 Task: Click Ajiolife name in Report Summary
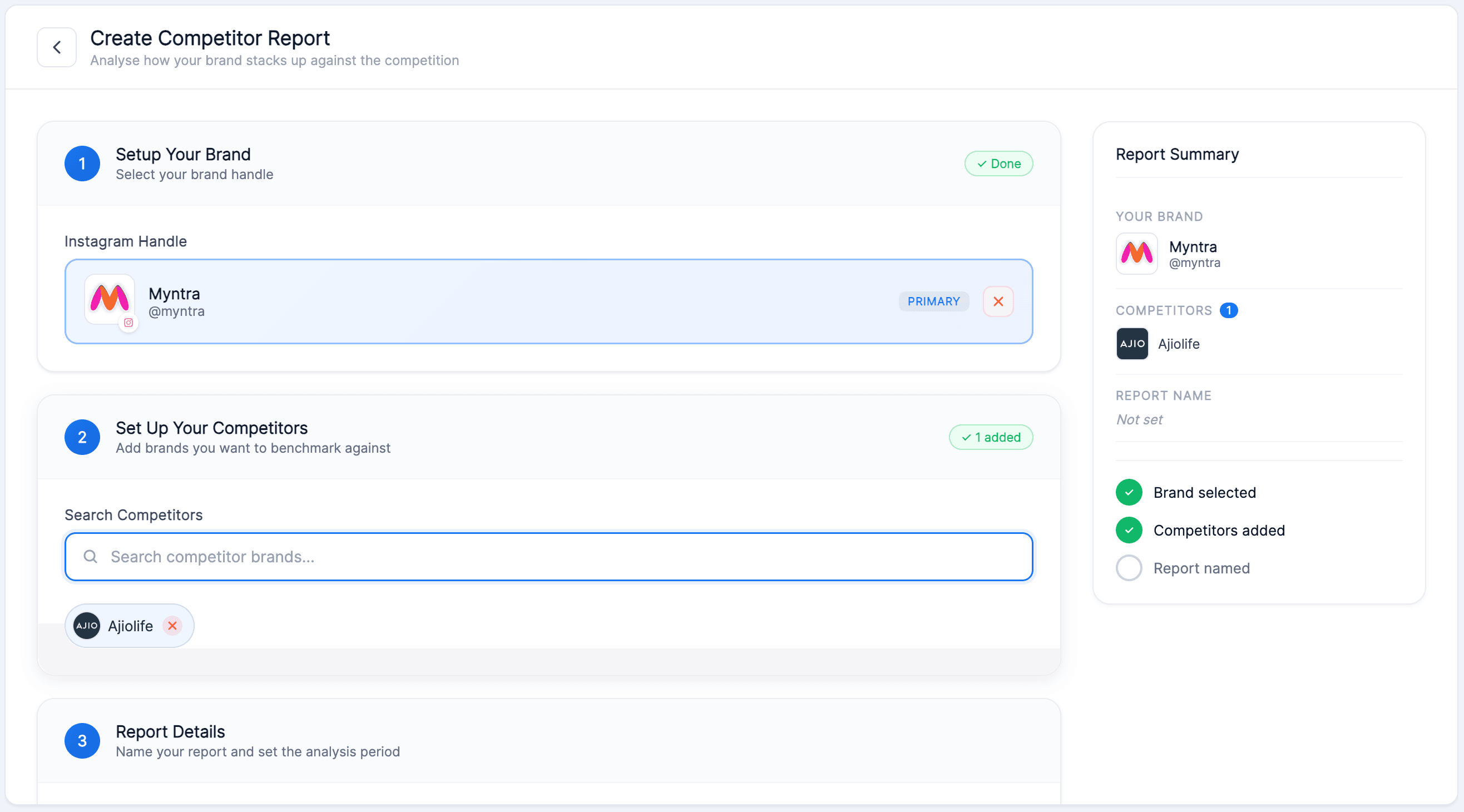point(1179,344)
